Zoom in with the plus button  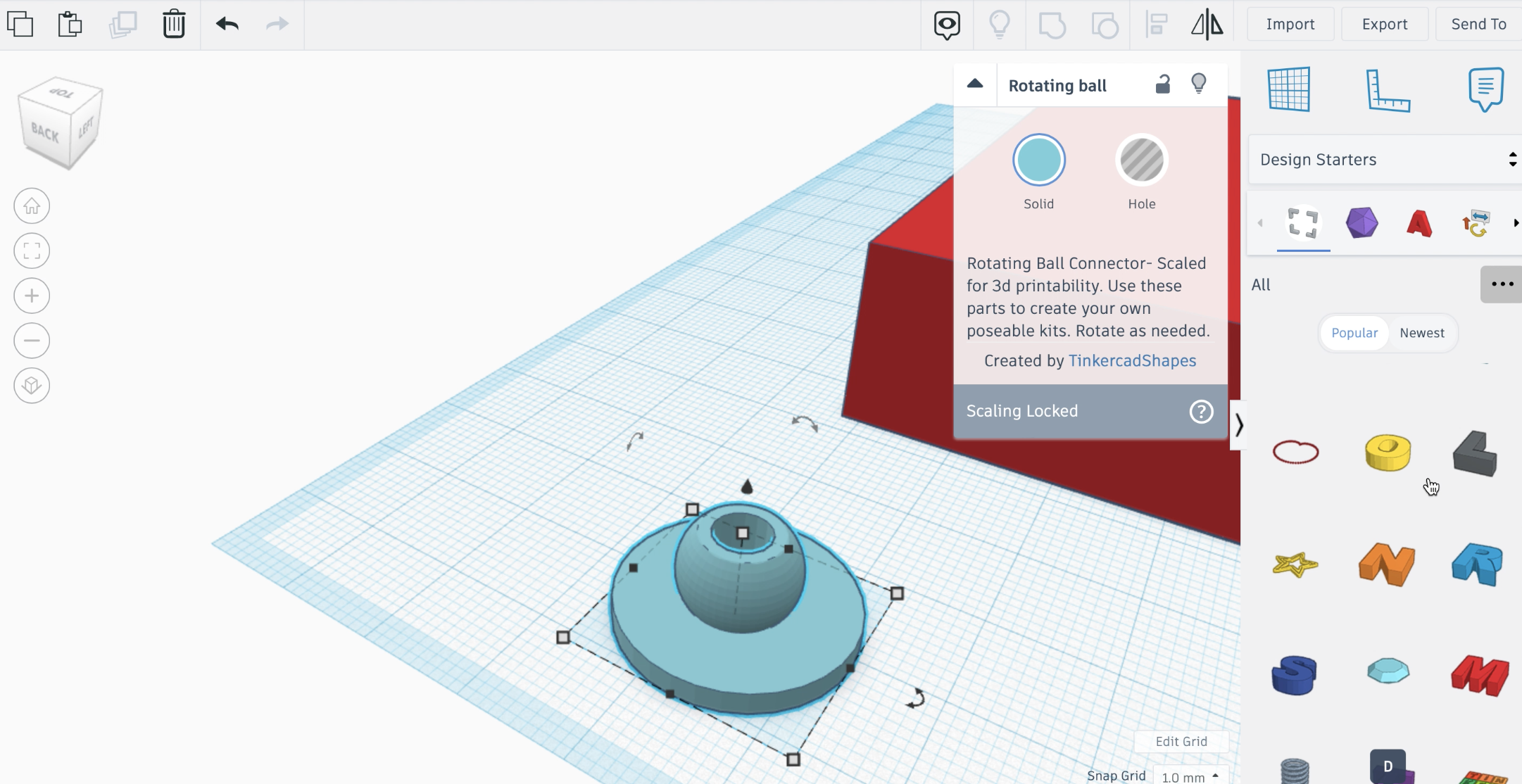(32, 296)
